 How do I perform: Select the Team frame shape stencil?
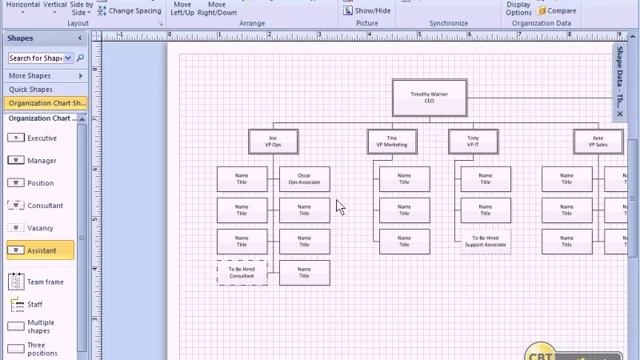(36, 282)
